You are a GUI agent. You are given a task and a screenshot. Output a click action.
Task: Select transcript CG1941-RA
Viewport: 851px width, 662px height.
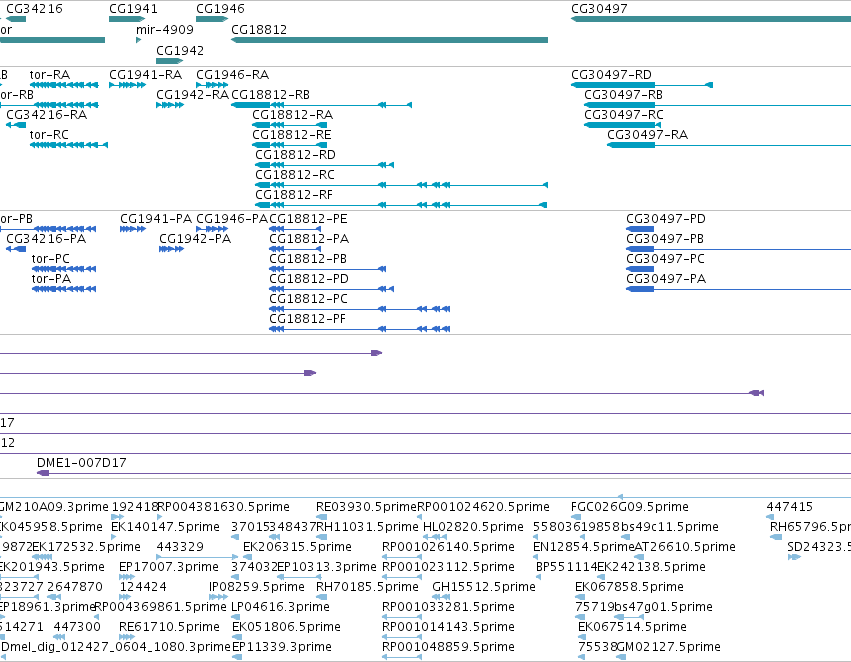127,85
